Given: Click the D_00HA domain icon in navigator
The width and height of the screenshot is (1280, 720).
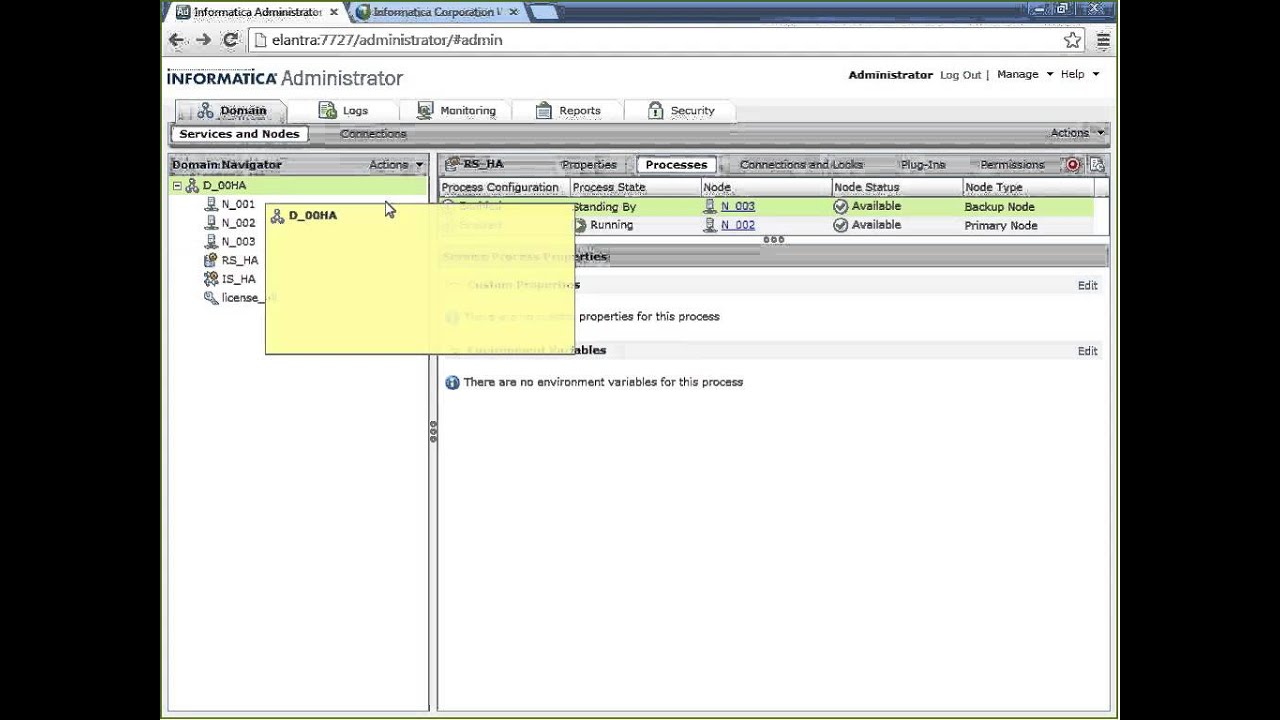Looking at the screenshot, I should [x=192, y=186].
